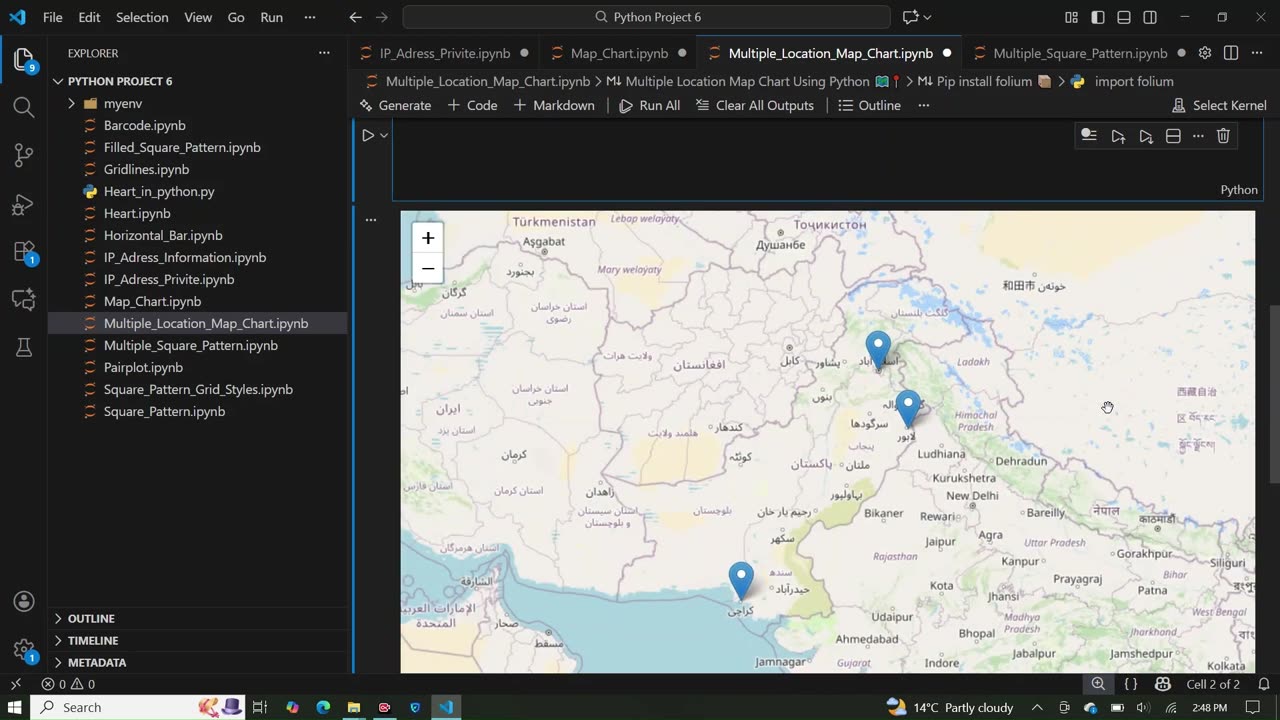Open the Testing flask view
1280x720 pixels.
24,347
